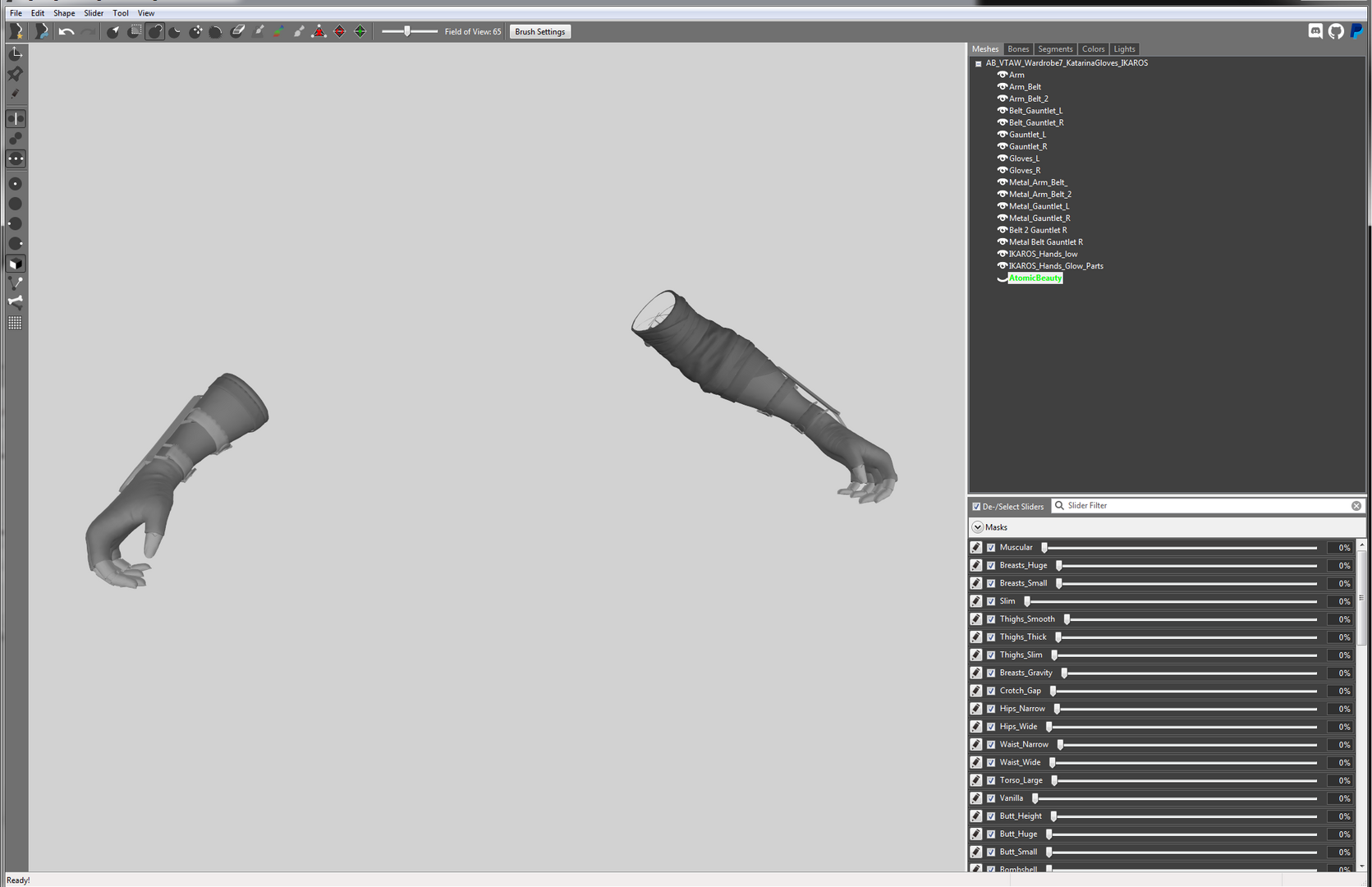Toggle the De-/Select Sliders checkbox
1372x887 pixels.
coord(976,506)
